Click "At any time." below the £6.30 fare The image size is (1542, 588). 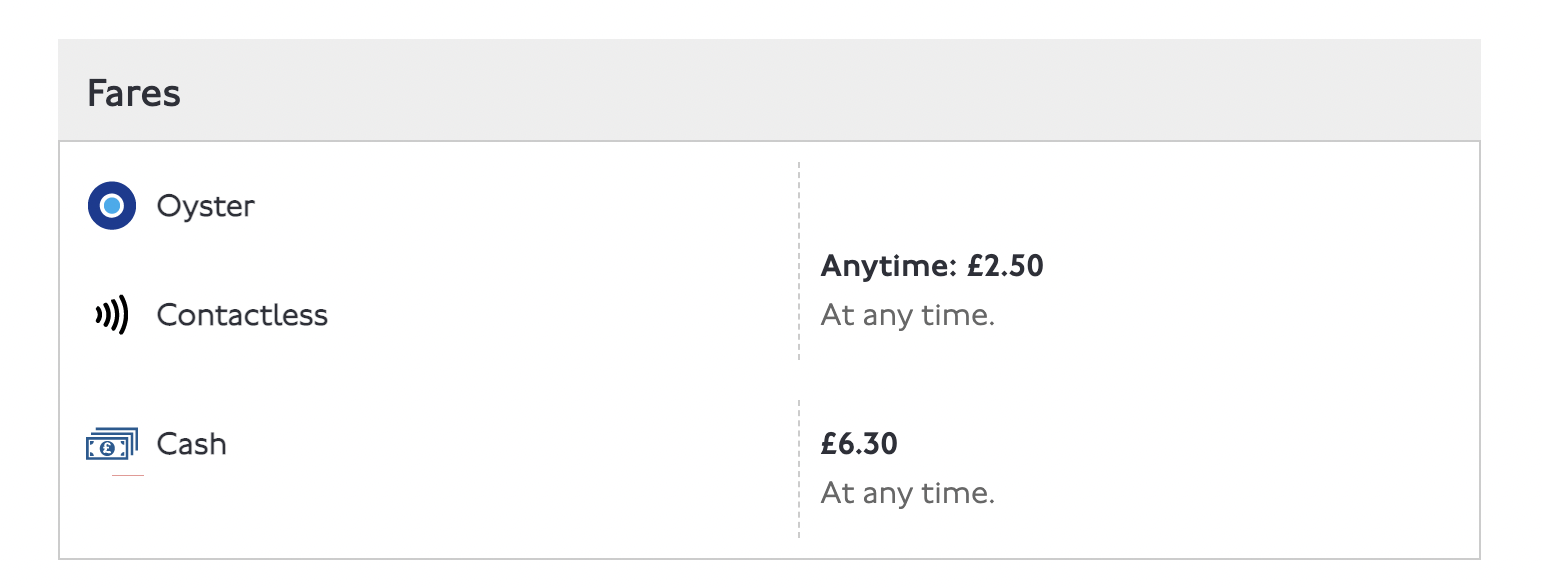click(x=907, y=493)
